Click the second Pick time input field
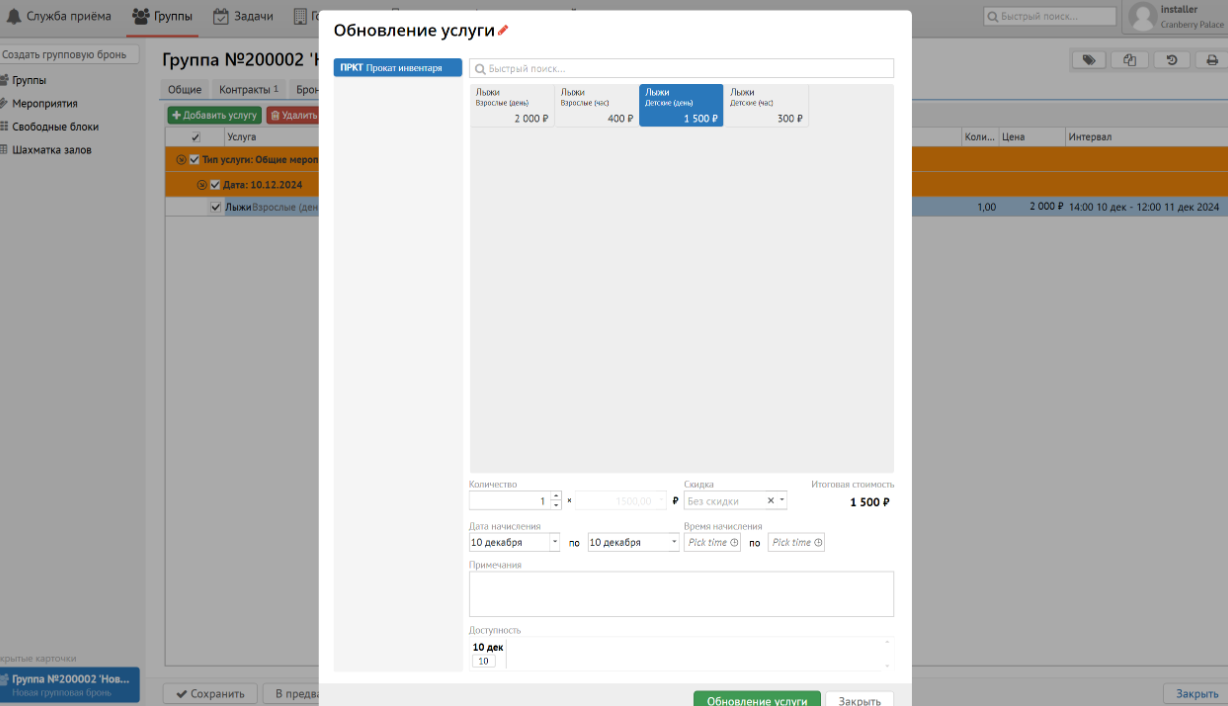The width and height of the screenshot is (1228, 706). (x=796, y=542)
